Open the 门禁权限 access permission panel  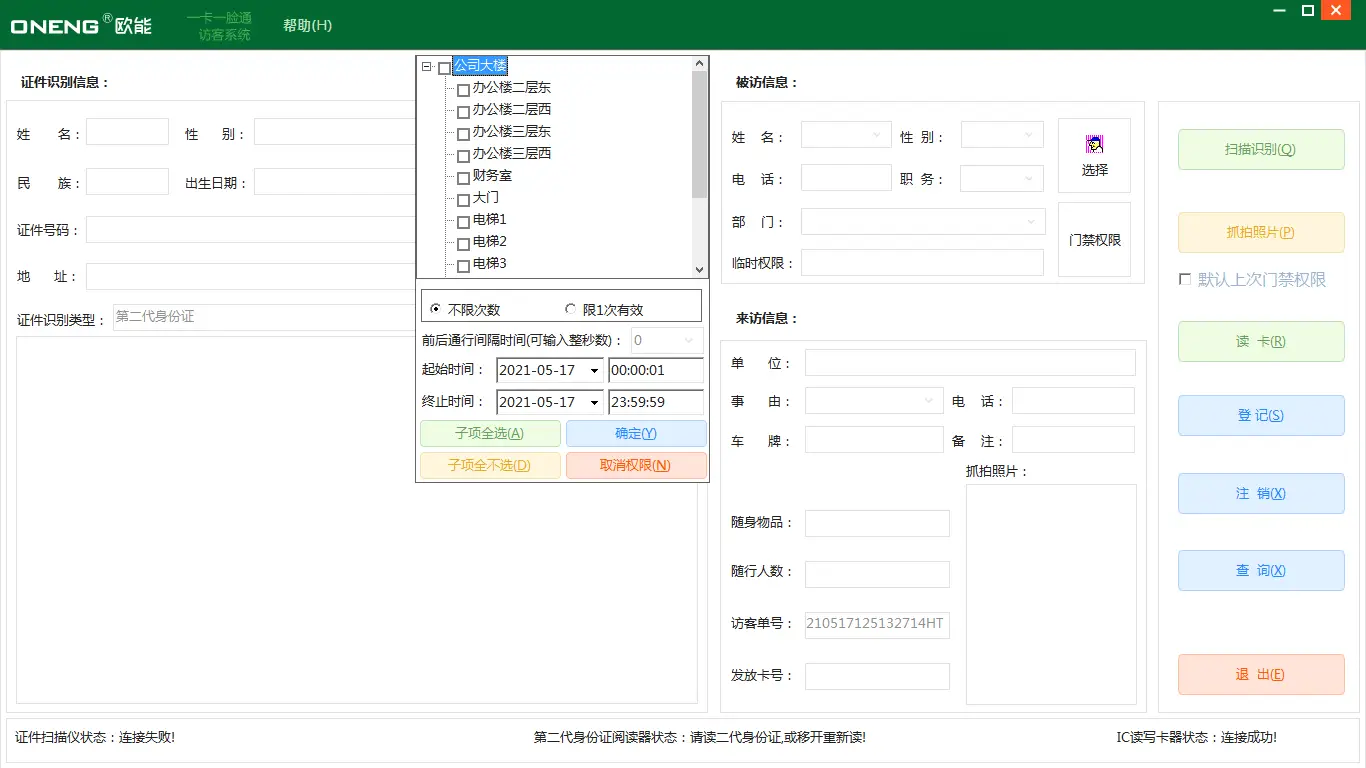click(1093, 239)
